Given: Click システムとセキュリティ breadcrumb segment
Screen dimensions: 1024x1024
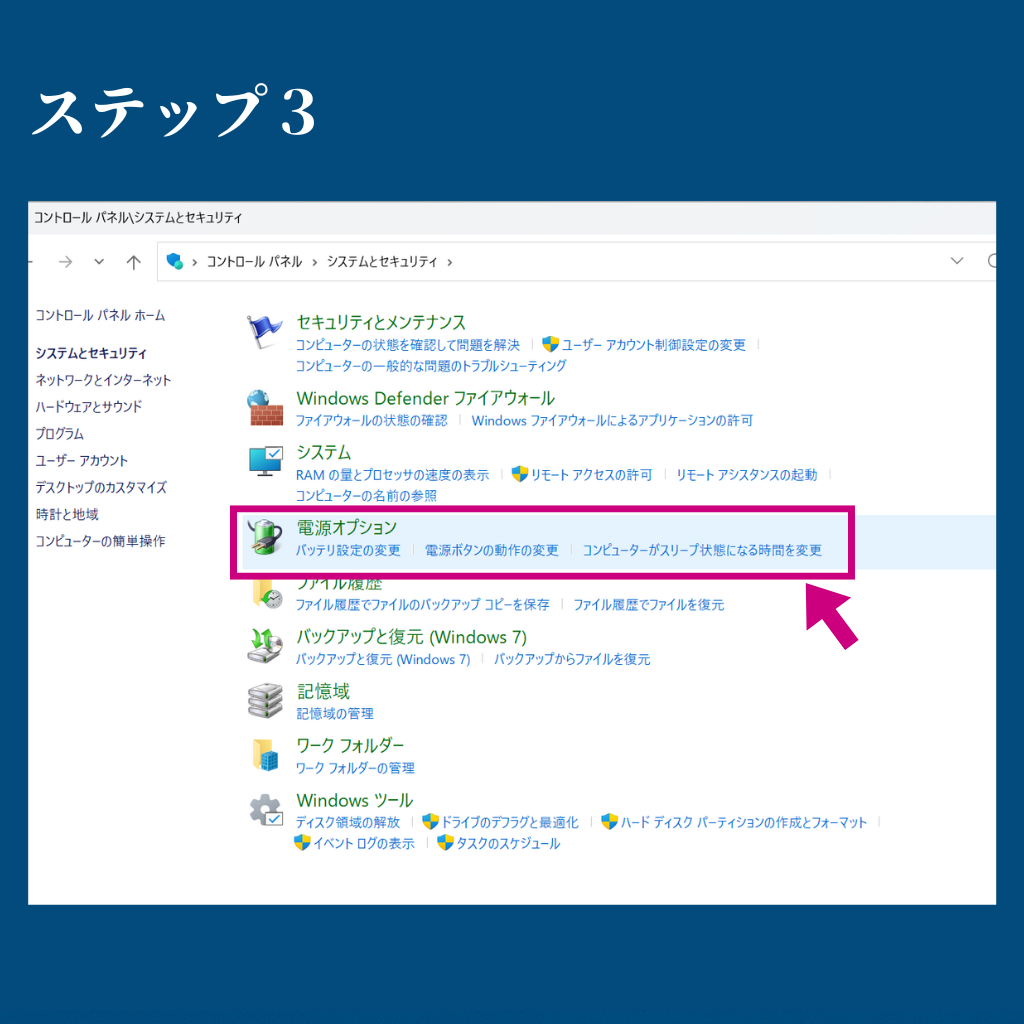Looking at the screenshot, I should (382, 262).
